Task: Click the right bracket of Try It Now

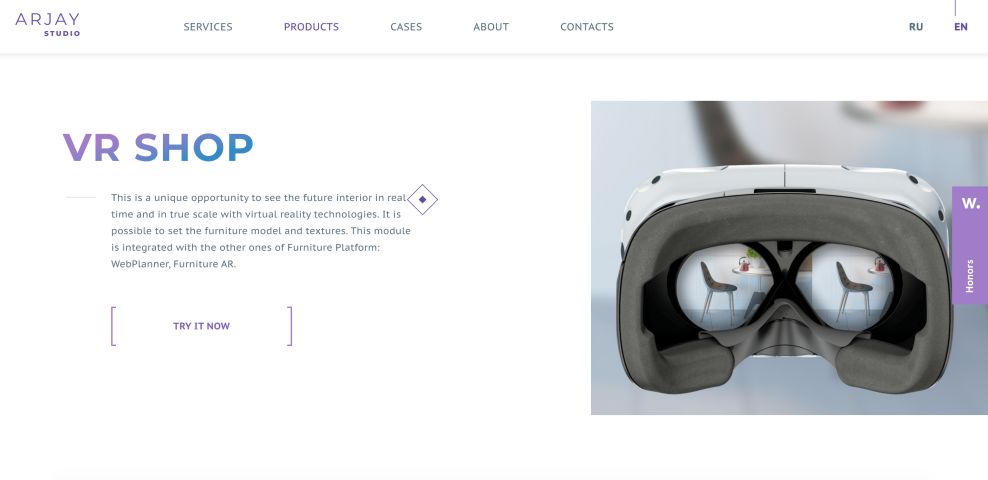Action: click(290, 326)
